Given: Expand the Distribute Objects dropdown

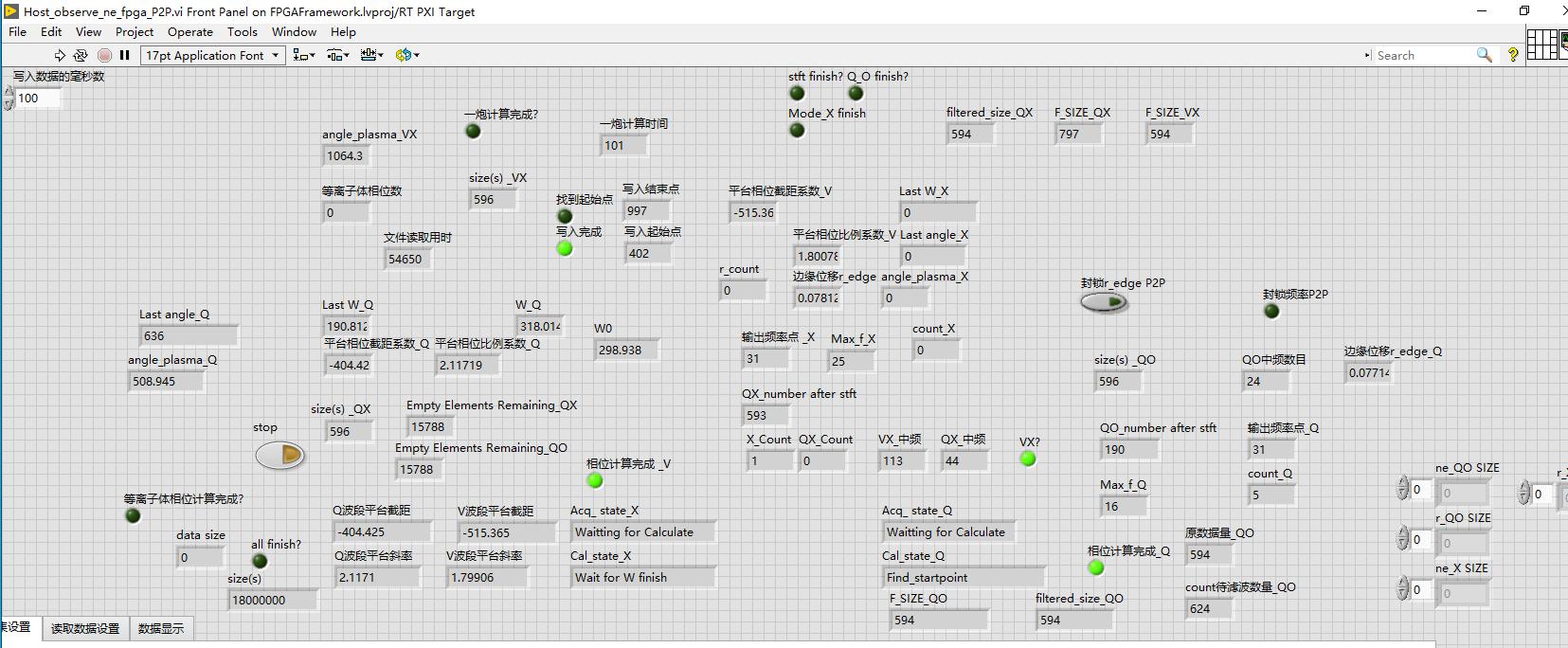Looking at the screenshot, I should coord(338,56).
